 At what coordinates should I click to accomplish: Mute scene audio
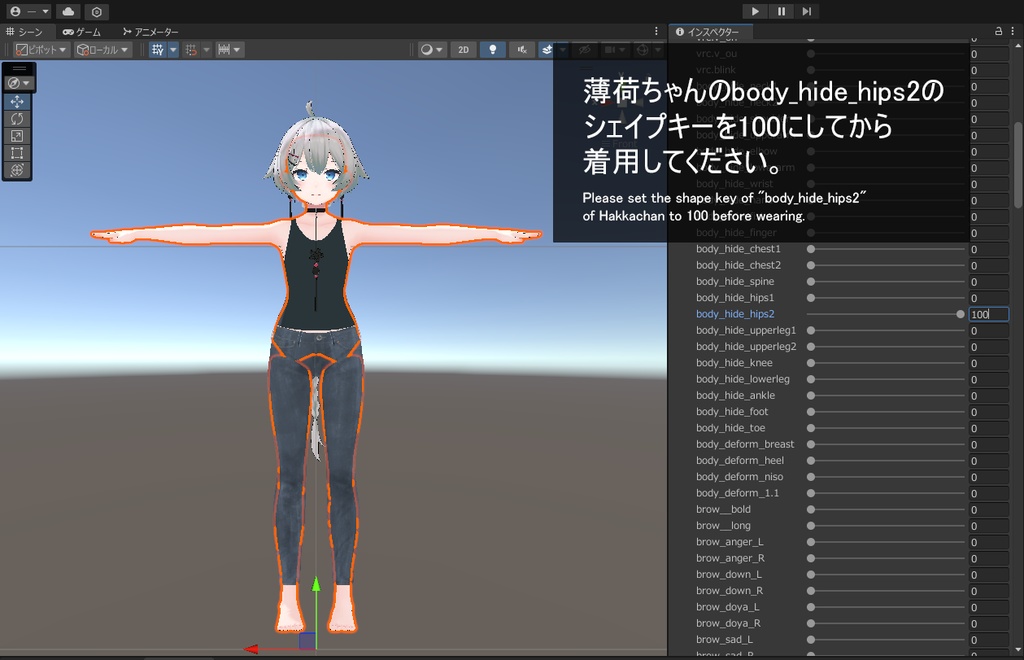(522, 49)
